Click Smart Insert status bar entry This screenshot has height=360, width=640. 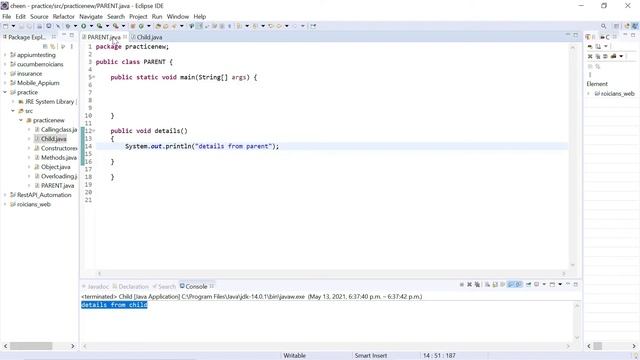(371, 356)
